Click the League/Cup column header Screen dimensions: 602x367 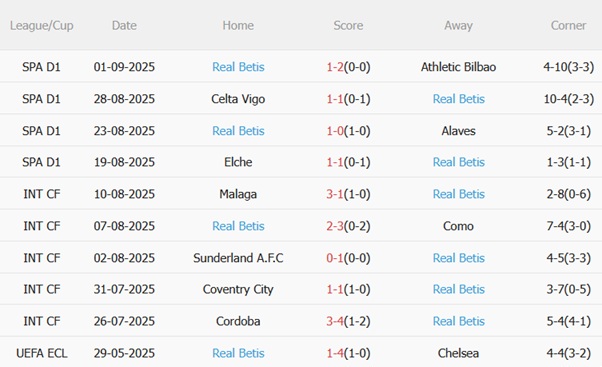coord(41,25)
